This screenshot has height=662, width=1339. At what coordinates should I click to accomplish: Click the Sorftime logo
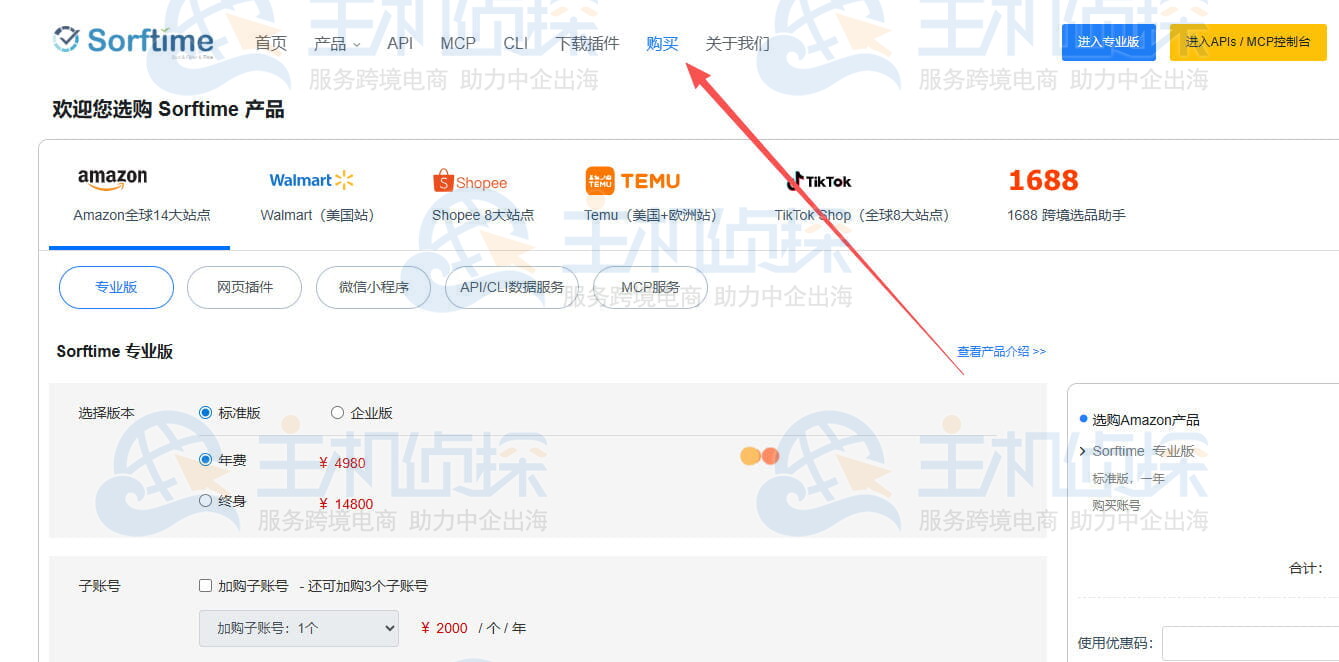point(133,40)
